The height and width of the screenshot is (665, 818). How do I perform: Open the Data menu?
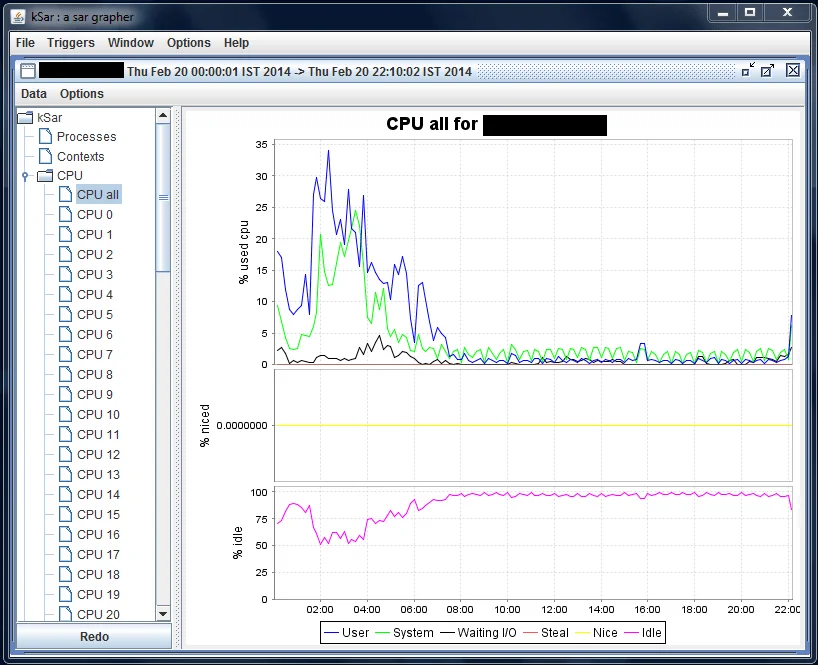click(x=34, y=94)
